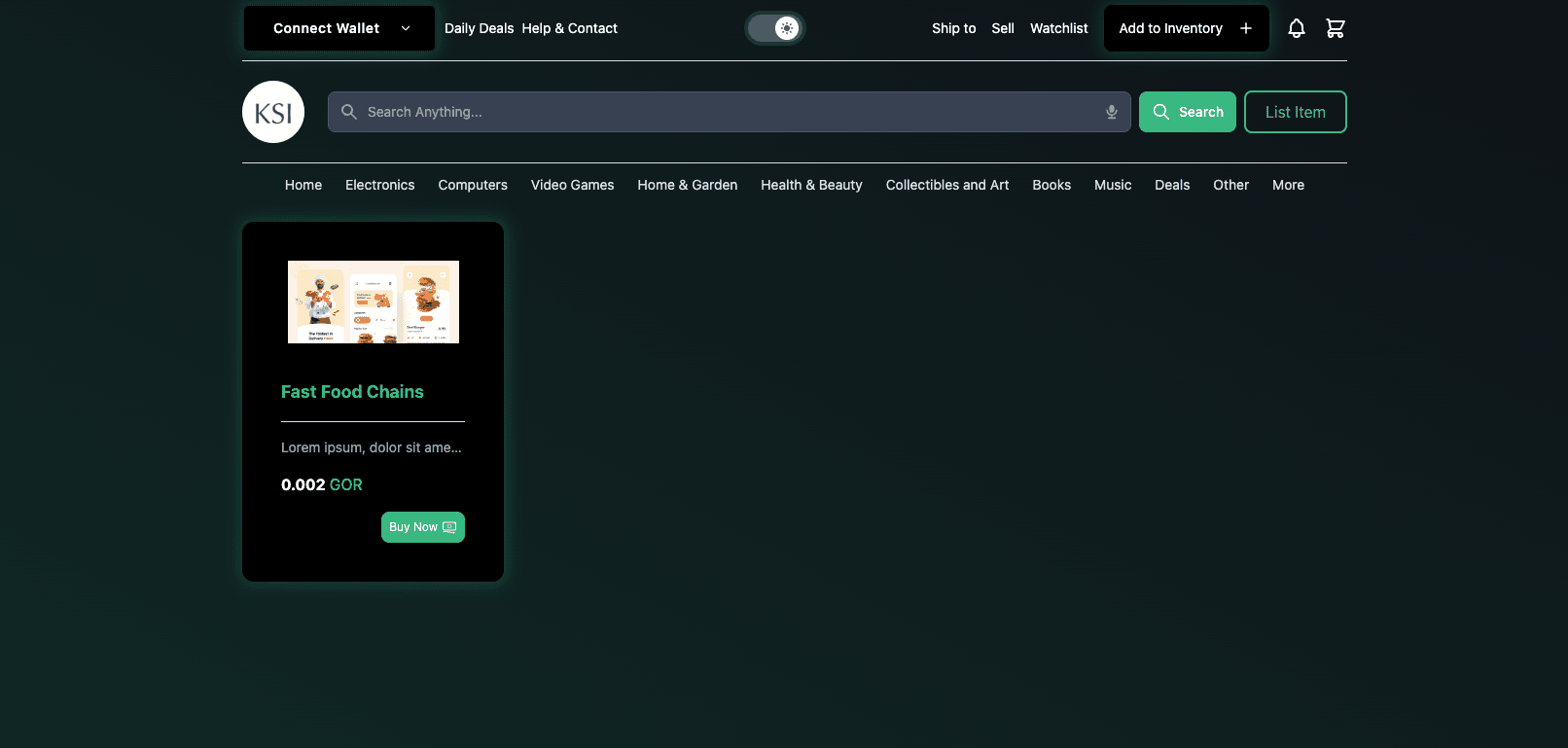This screenshot has width=1568, height=748.
Task: Open Collectibles and Art category
Action: 946,185
